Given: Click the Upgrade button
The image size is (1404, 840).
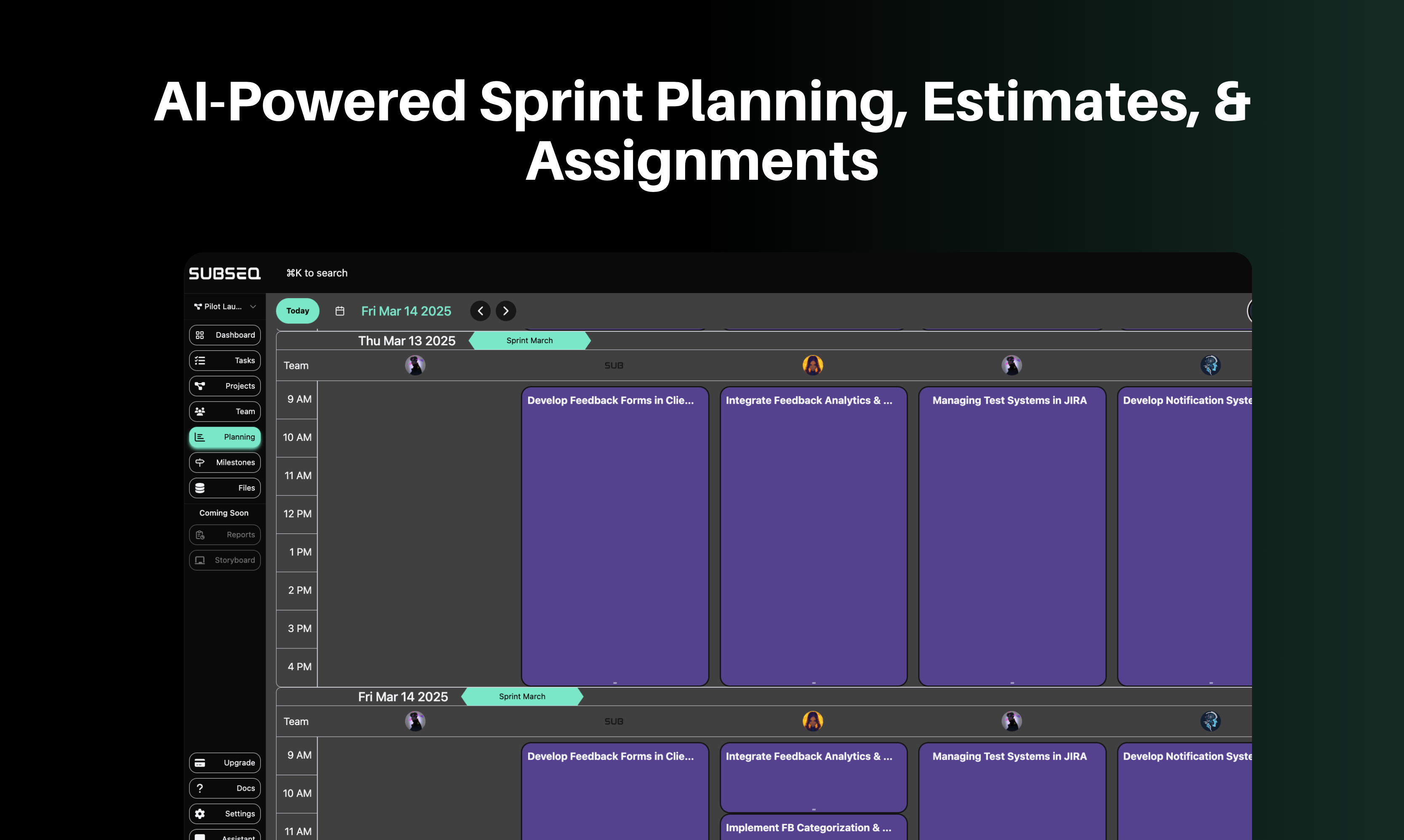Looking at the screenshot, I should (x=225, y=763).
